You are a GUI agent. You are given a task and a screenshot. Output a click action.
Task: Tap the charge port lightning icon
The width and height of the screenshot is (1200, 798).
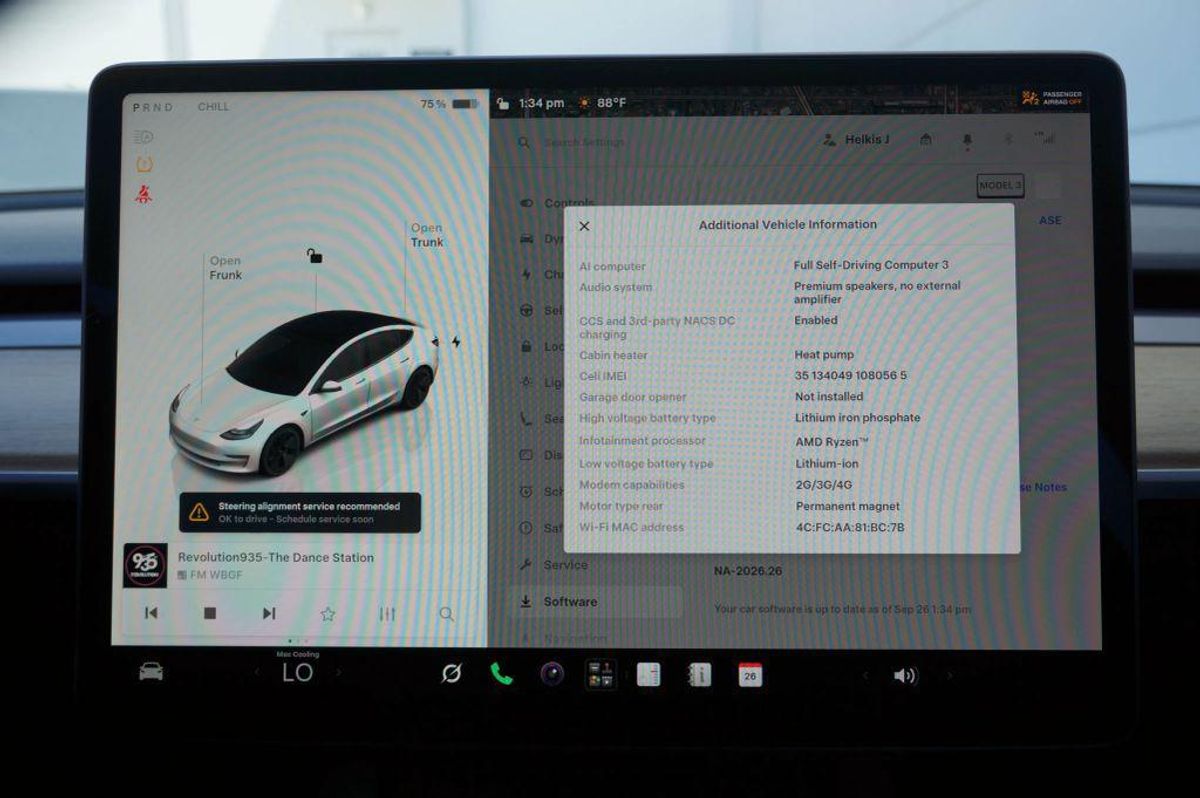pyautogui.click(x=456, y=342)
